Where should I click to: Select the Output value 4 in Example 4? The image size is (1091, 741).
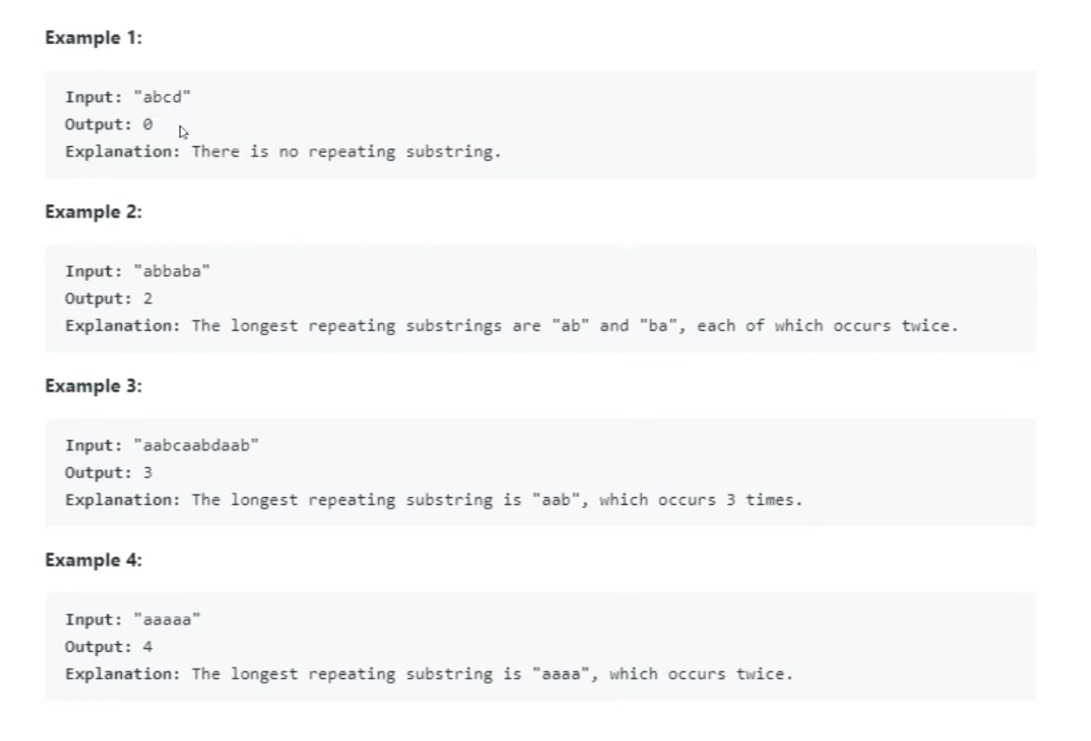pyautogui.click(x=148, y=647)
